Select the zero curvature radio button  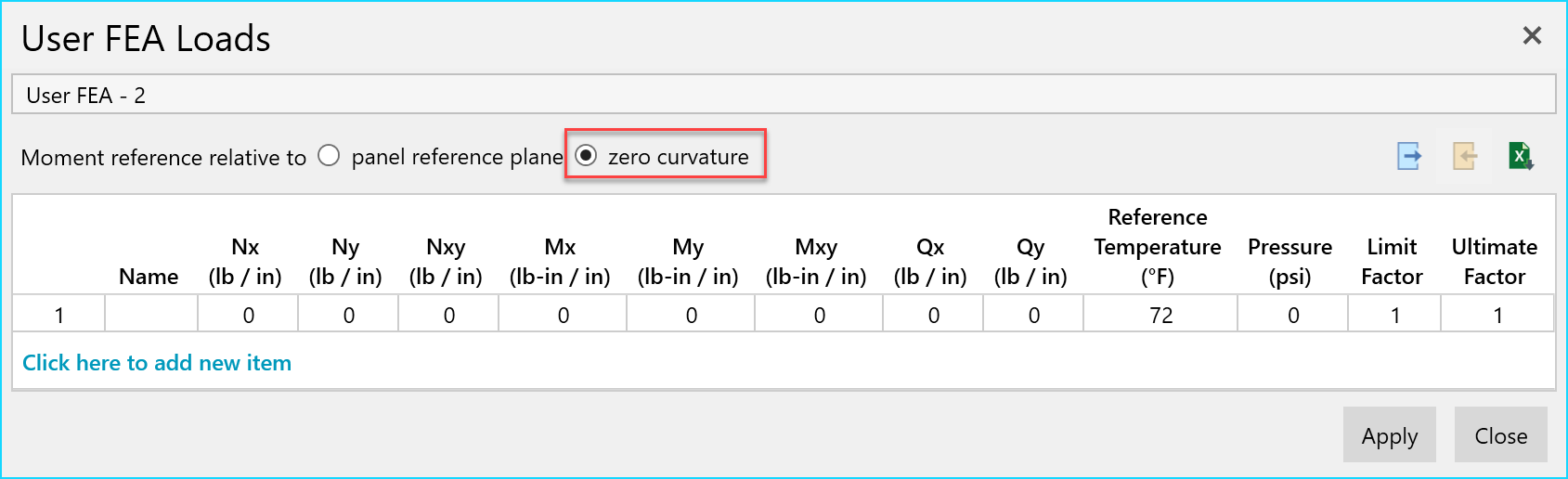tap(586, 156)
